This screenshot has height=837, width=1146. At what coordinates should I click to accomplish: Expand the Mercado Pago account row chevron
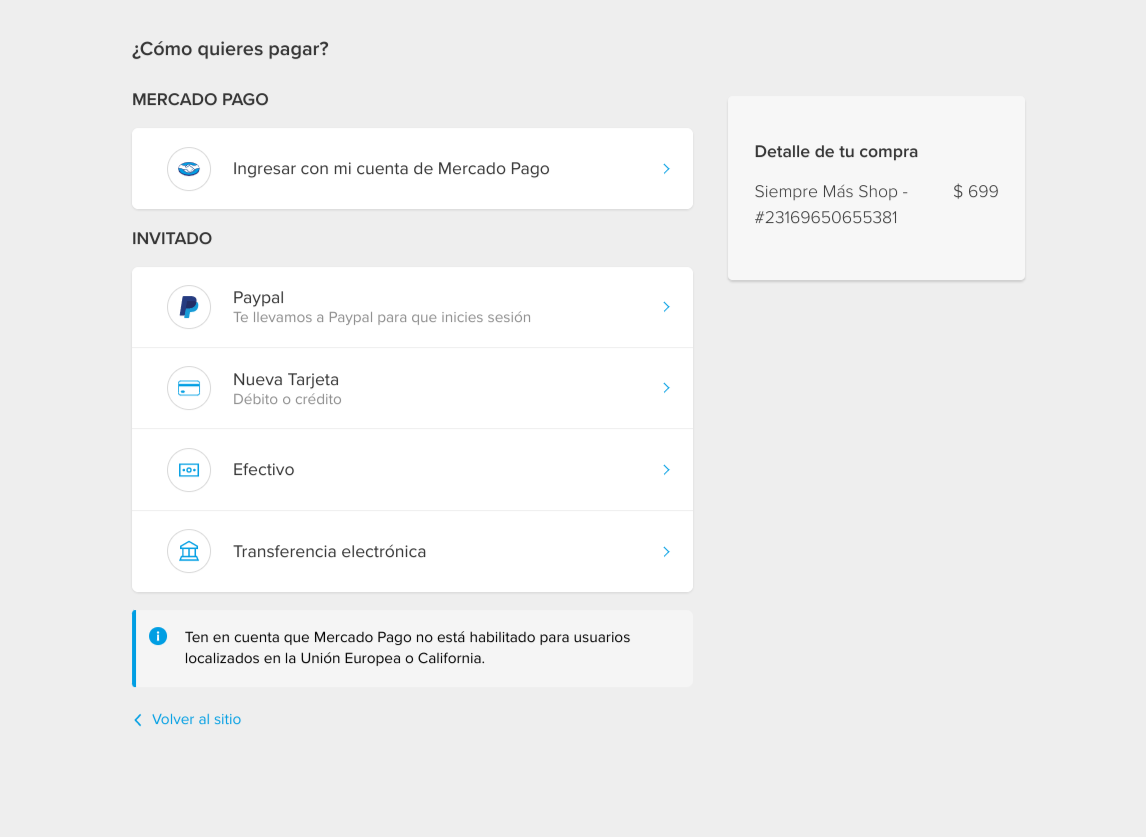666,169
